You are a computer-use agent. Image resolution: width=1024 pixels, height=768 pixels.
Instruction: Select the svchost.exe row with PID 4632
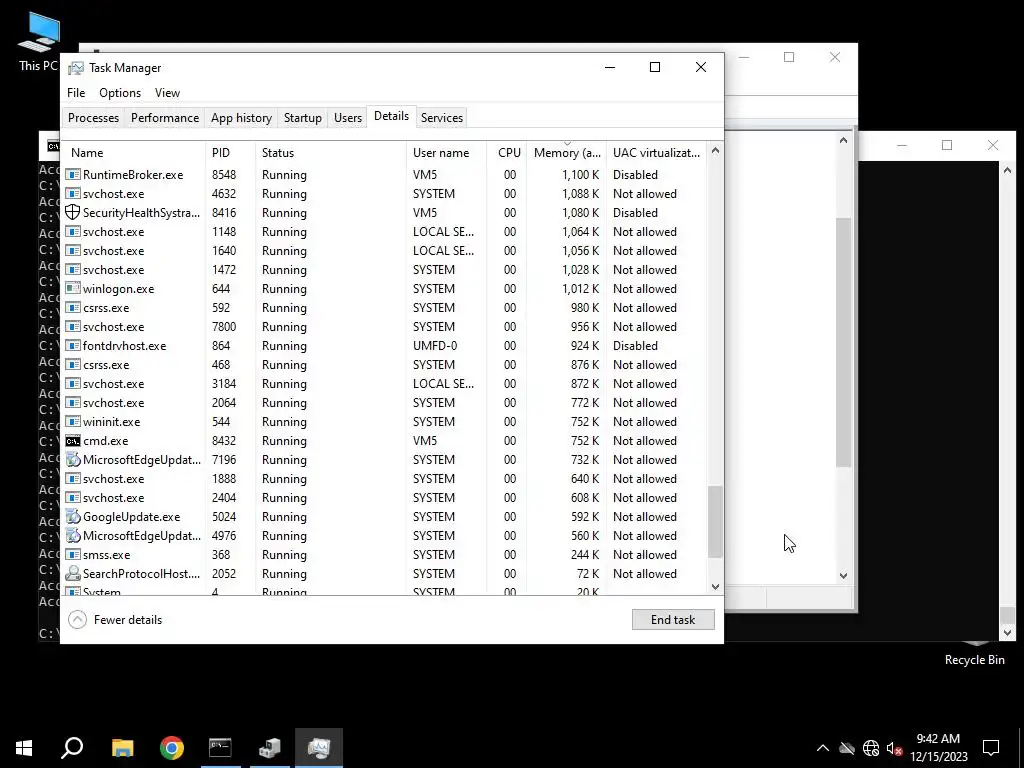coord(385,194)
